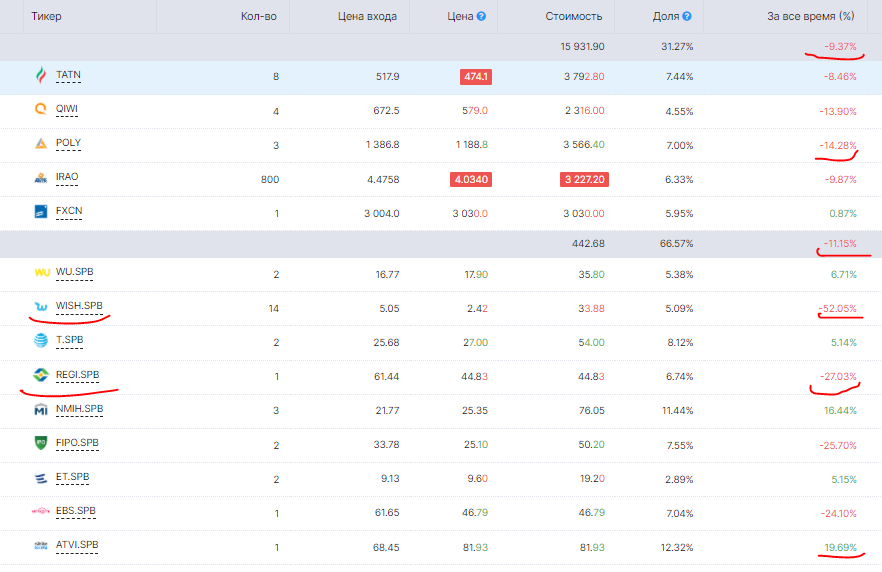Image resolution: width=882 pixels, height=572 pixels.
Task: Click the FXCN logo icon
Action: [x=40, y=211]
